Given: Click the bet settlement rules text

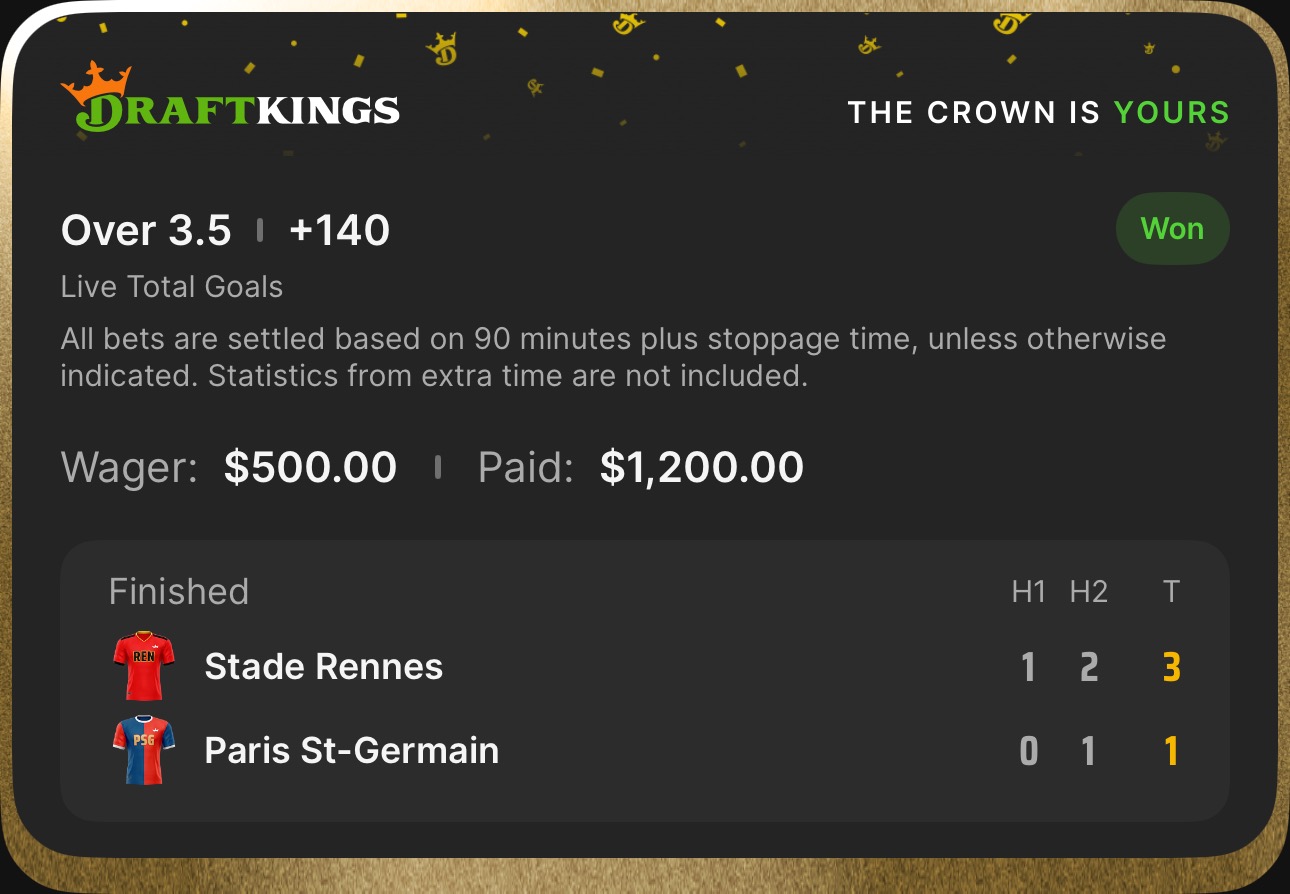Looking at the screenshot, I should click(x=612, y=358).
